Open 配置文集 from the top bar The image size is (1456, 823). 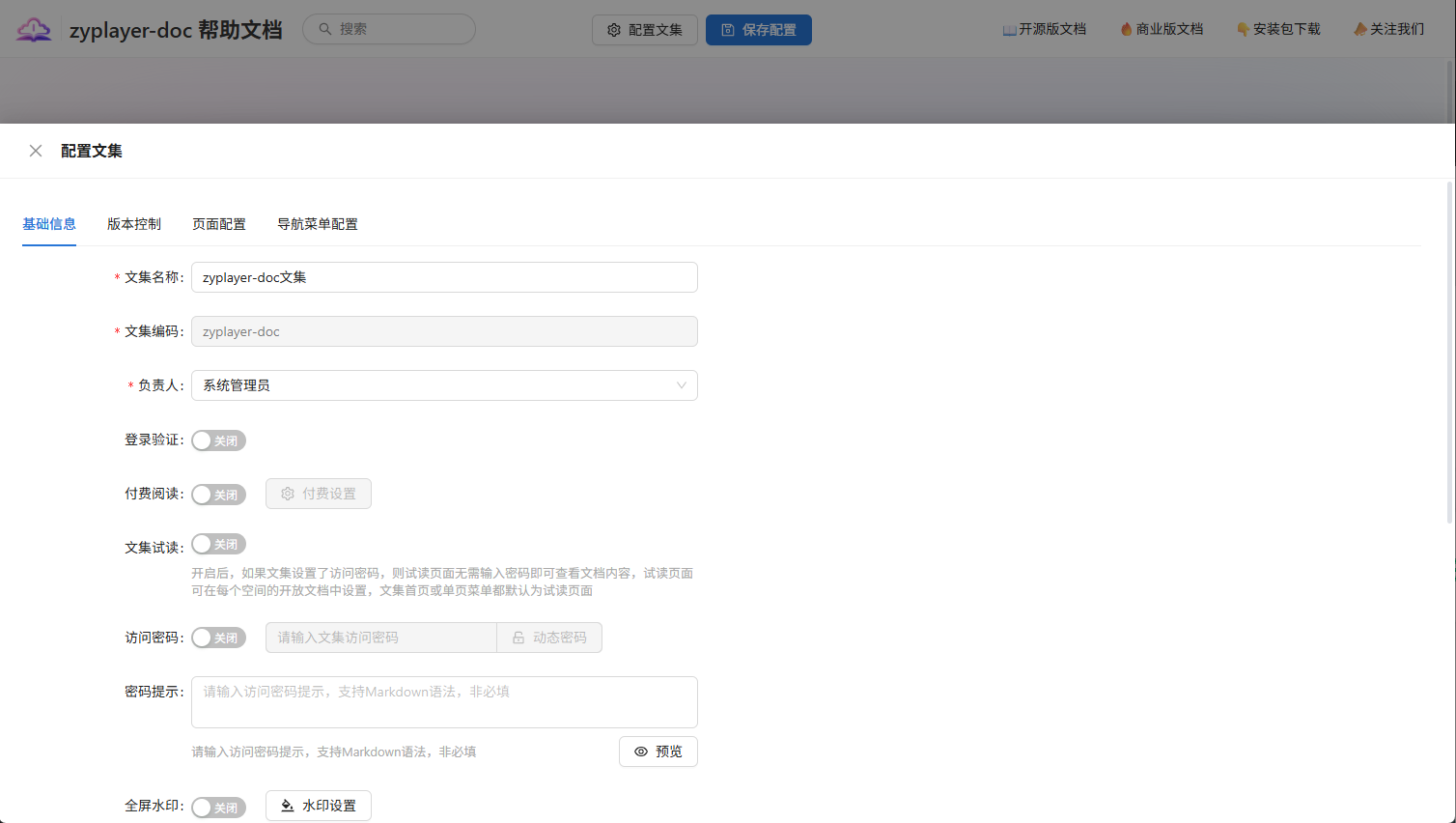click(645, 30)
